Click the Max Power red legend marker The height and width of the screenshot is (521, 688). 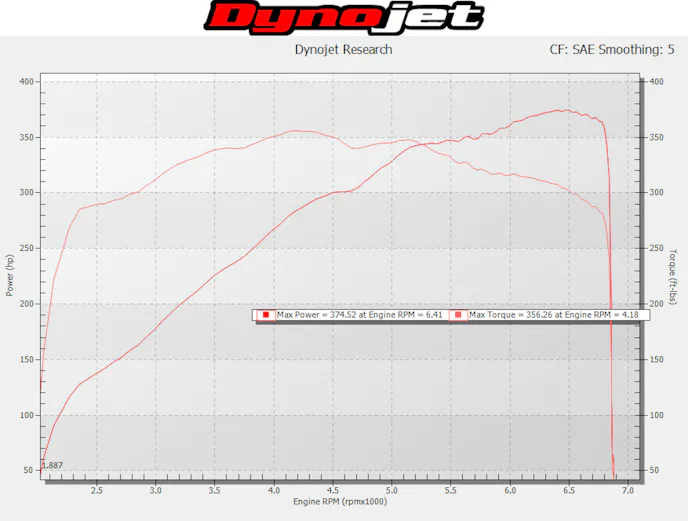267,315
